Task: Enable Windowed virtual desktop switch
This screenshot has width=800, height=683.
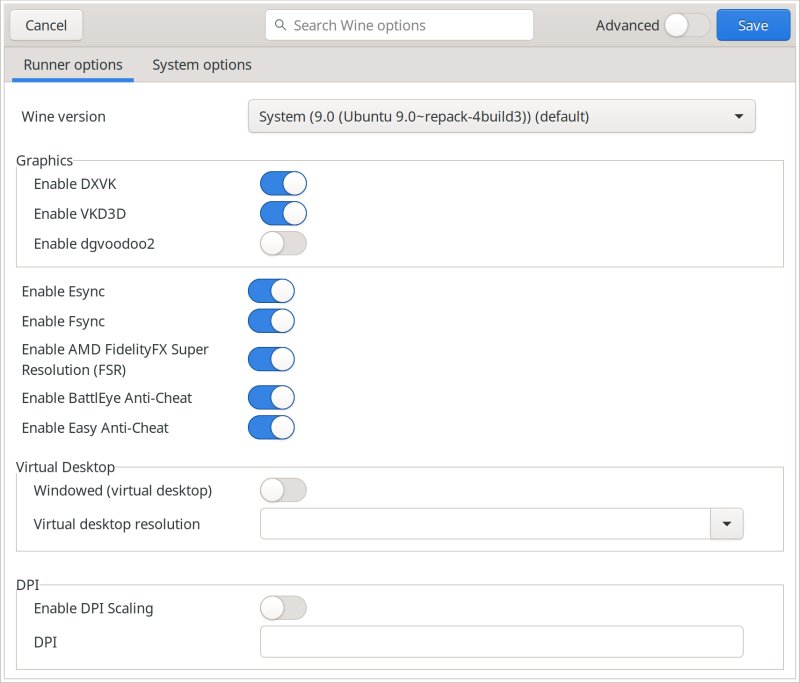Action: pyautogui.click(x=283, y=490)
